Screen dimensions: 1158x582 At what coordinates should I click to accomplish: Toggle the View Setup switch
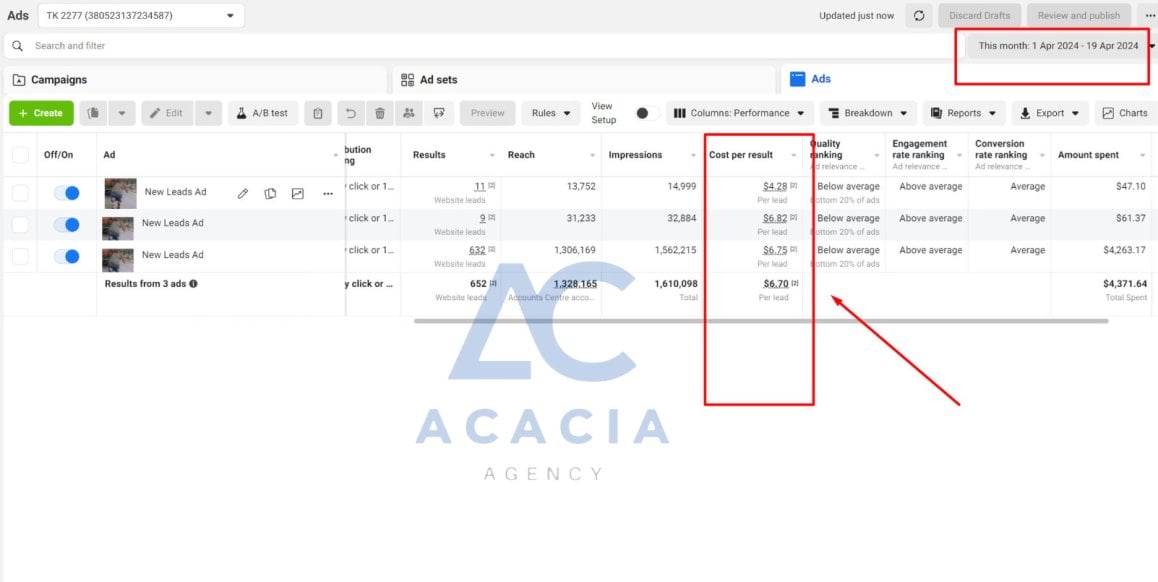[648, 113]
